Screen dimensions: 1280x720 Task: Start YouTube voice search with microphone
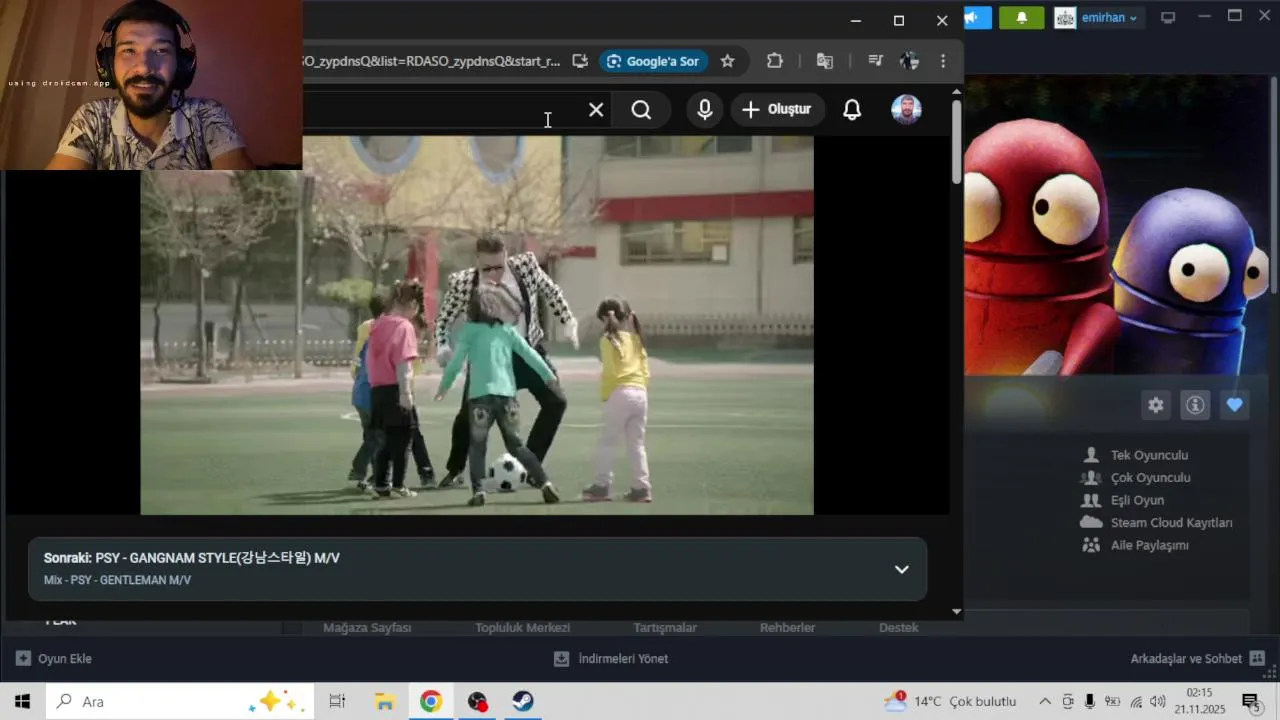point(705,110)
